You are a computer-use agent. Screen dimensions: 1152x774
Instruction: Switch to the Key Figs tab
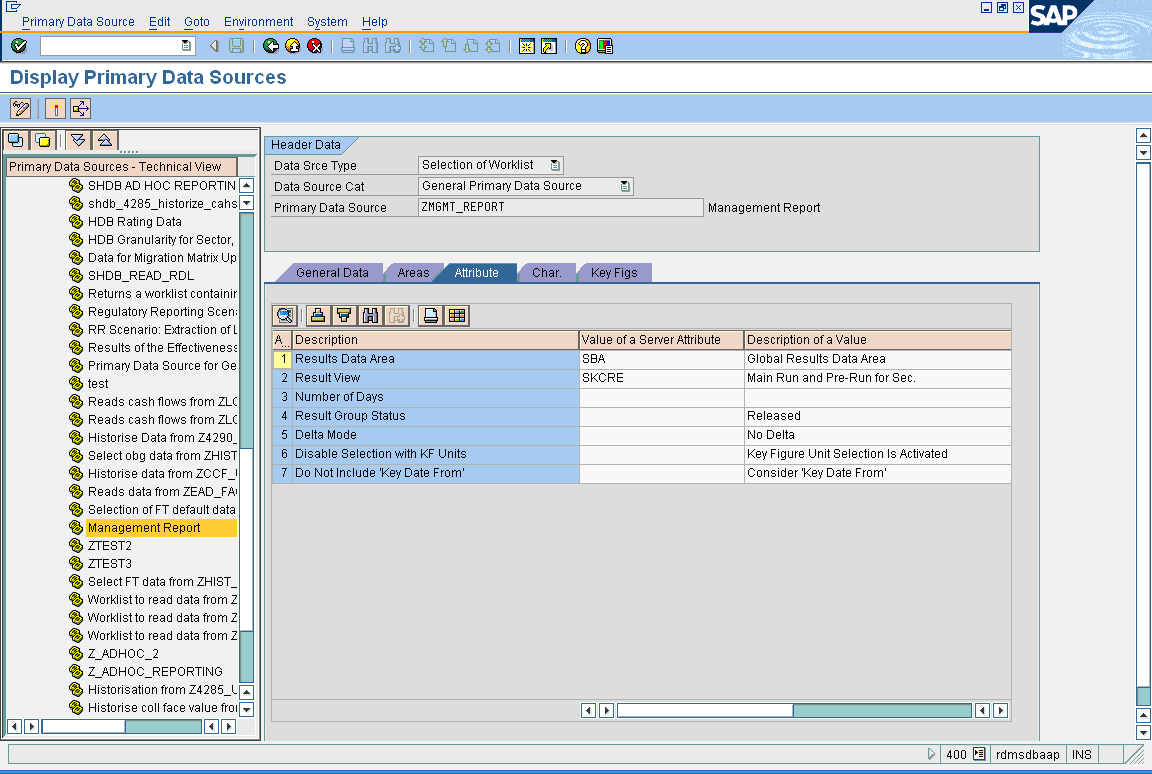613,272
